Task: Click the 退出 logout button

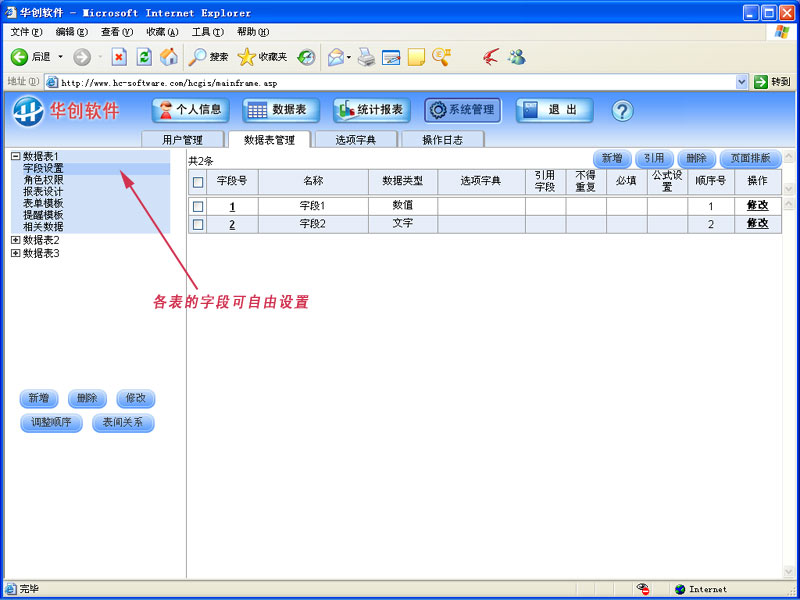Action: point(554,110)
